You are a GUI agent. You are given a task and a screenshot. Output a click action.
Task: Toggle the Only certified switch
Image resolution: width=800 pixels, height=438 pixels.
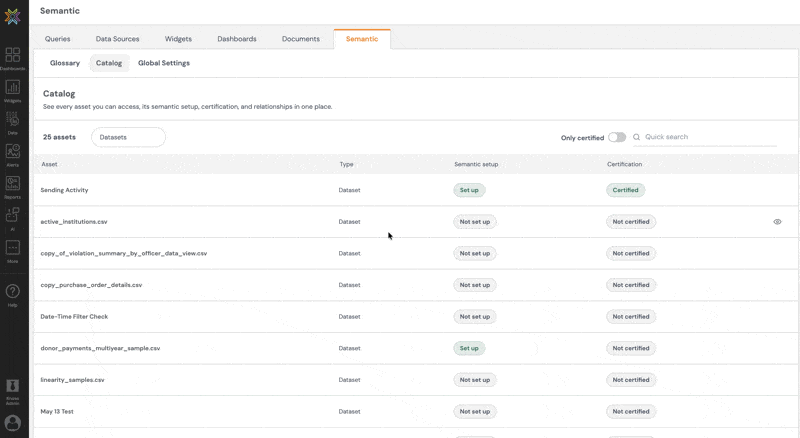coord(617,137)
